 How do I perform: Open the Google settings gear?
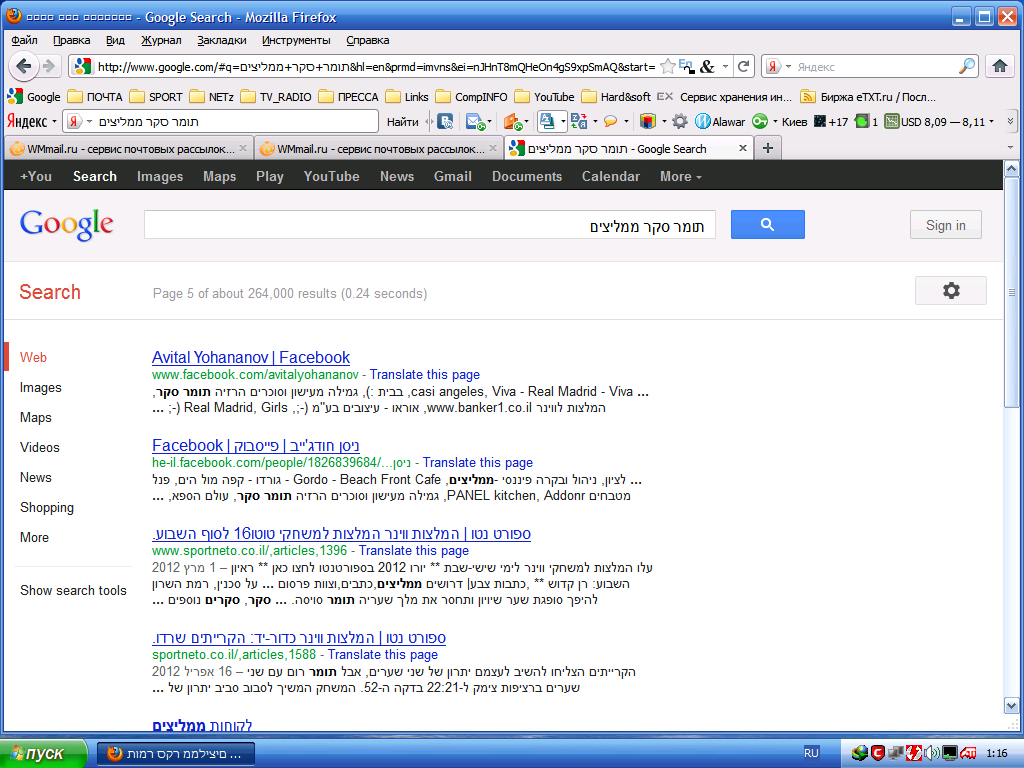point(951,291)
